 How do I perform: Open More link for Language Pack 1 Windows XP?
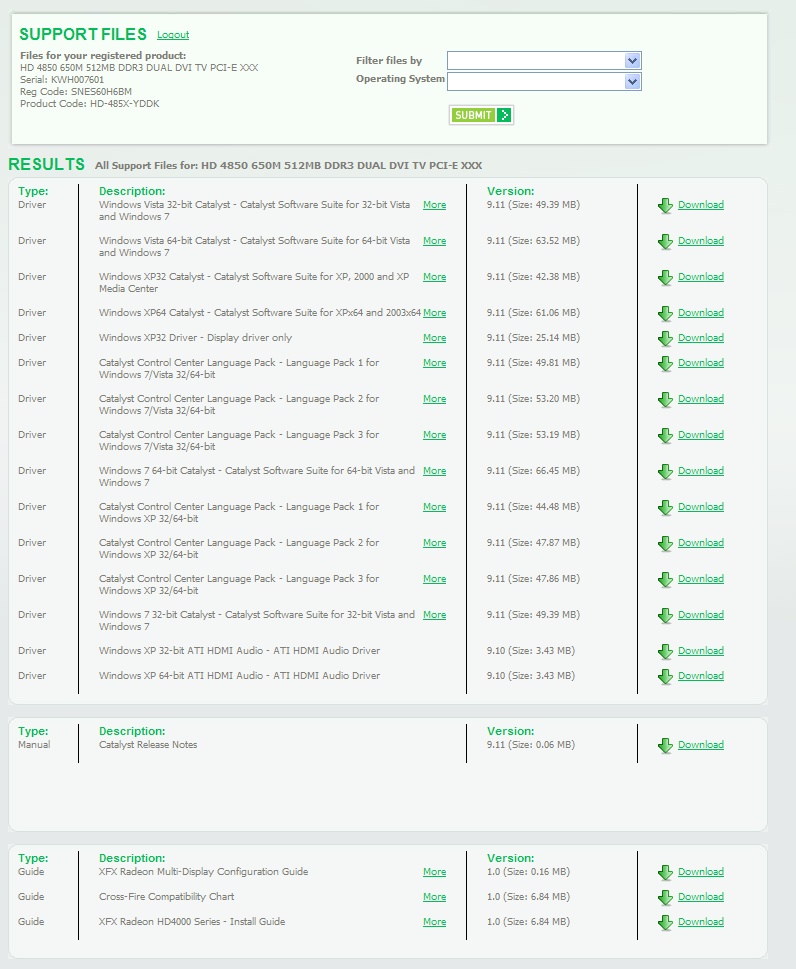(x=434, y=507)
